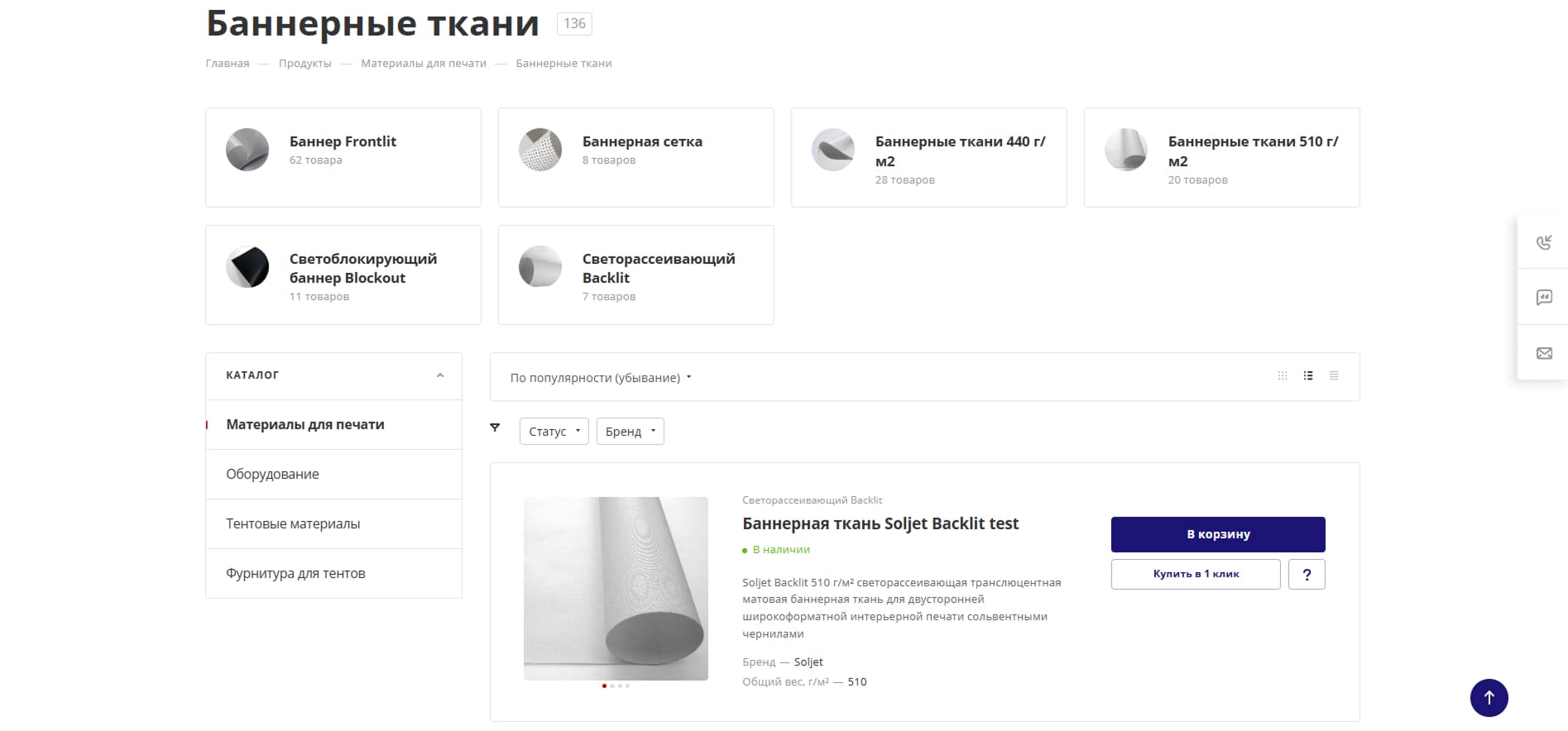Open the sort by popularity dropdown
Viewport: 1568px width, 731px height.
coord(601,378)
